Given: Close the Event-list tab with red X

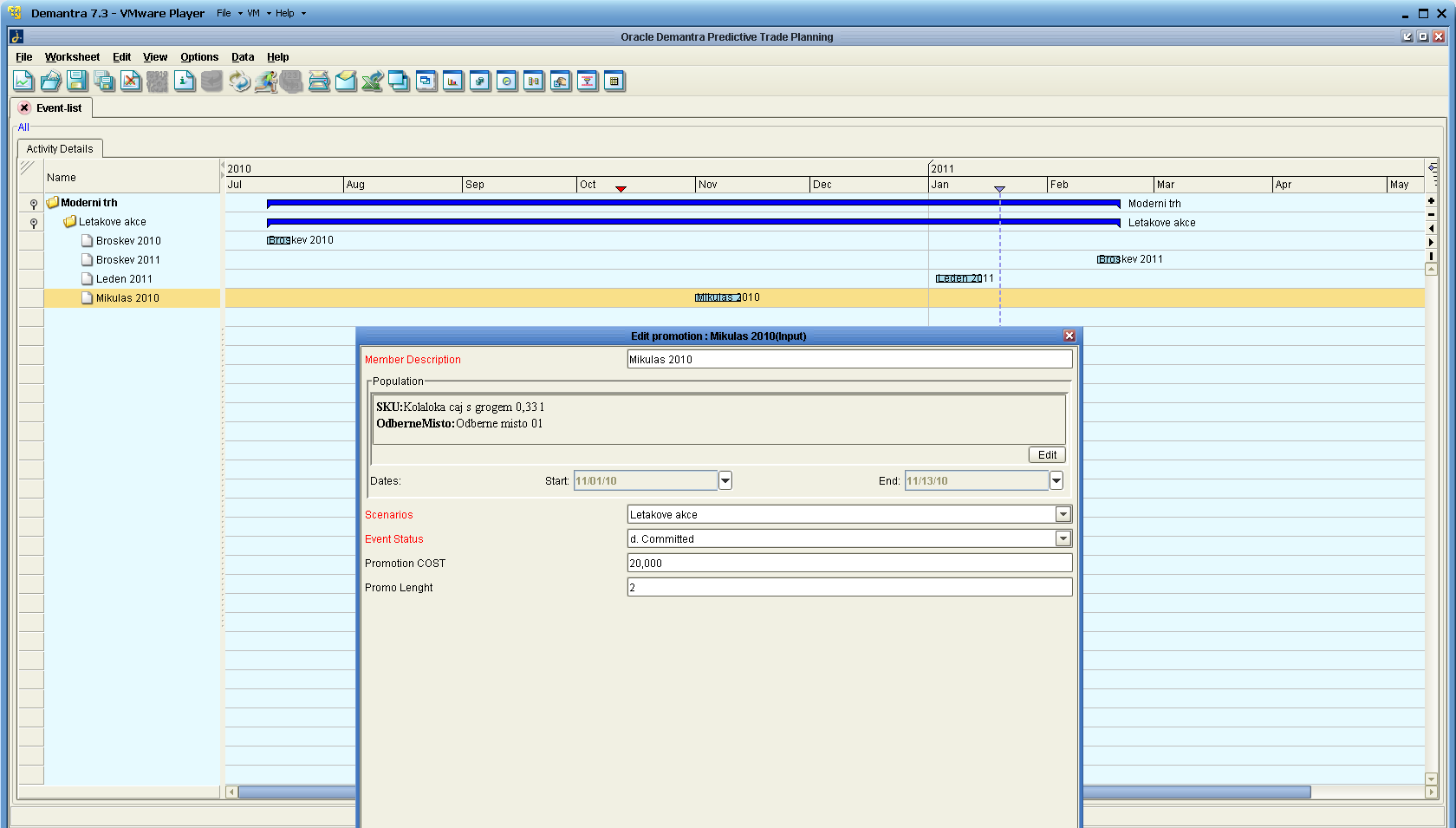Looking at the screenshot, I should [24, 108].
